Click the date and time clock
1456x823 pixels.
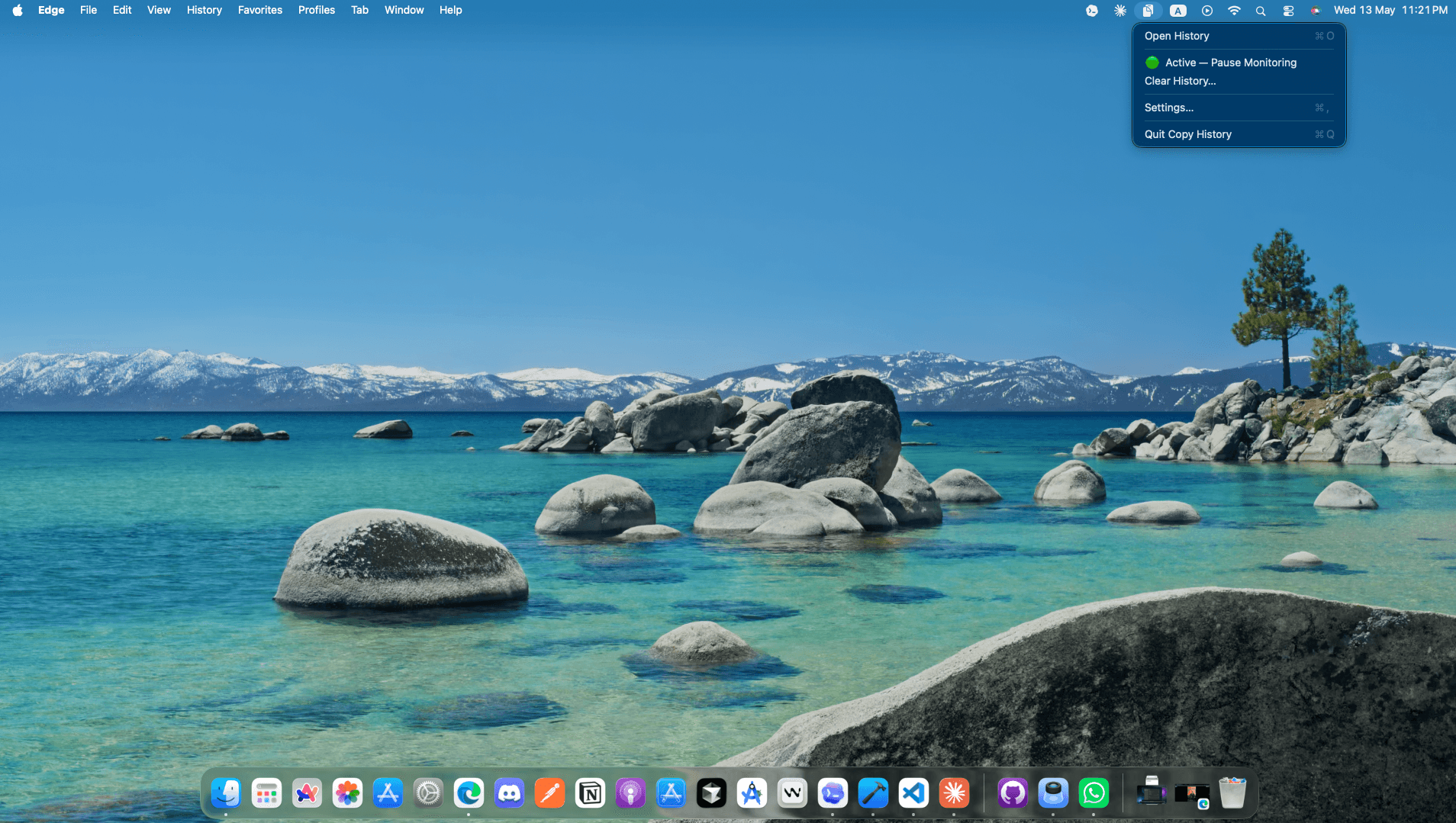tap(1390, 10)
